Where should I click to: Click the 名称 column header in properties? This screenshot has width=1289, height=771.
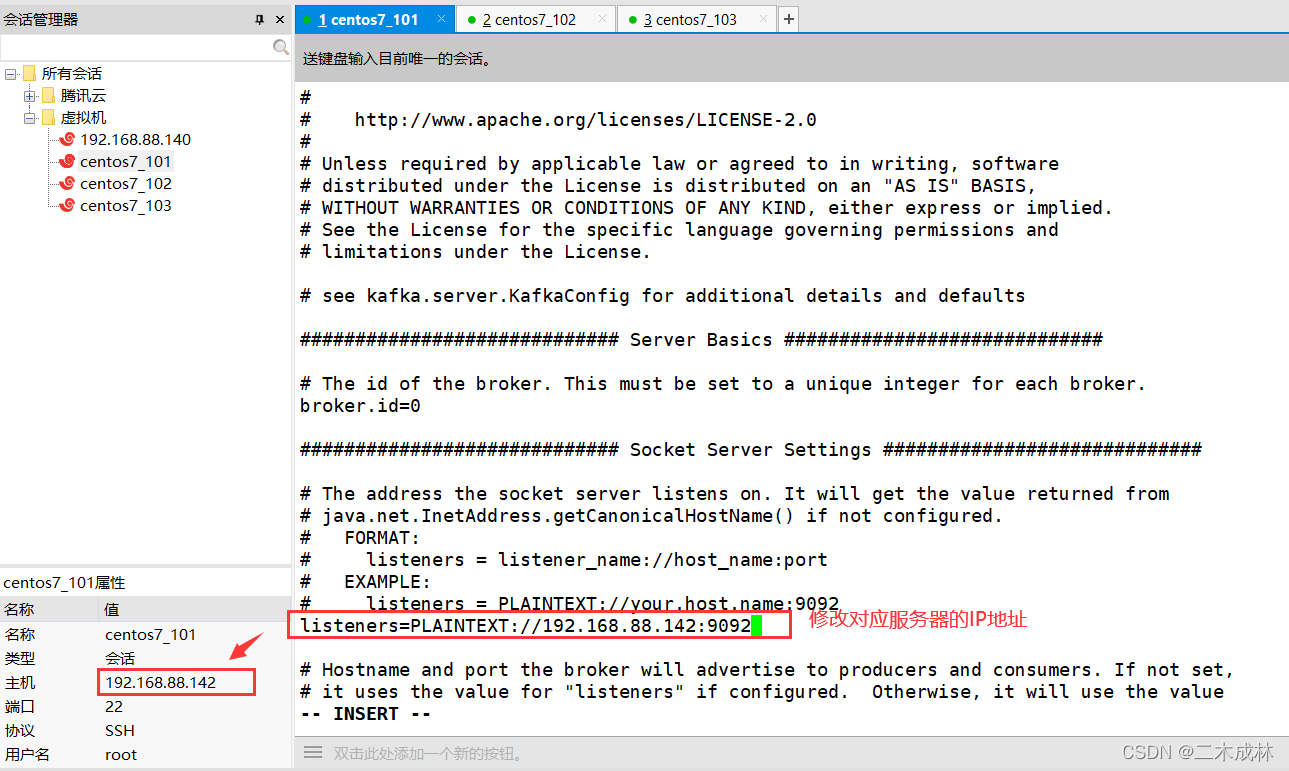[50, 609]
